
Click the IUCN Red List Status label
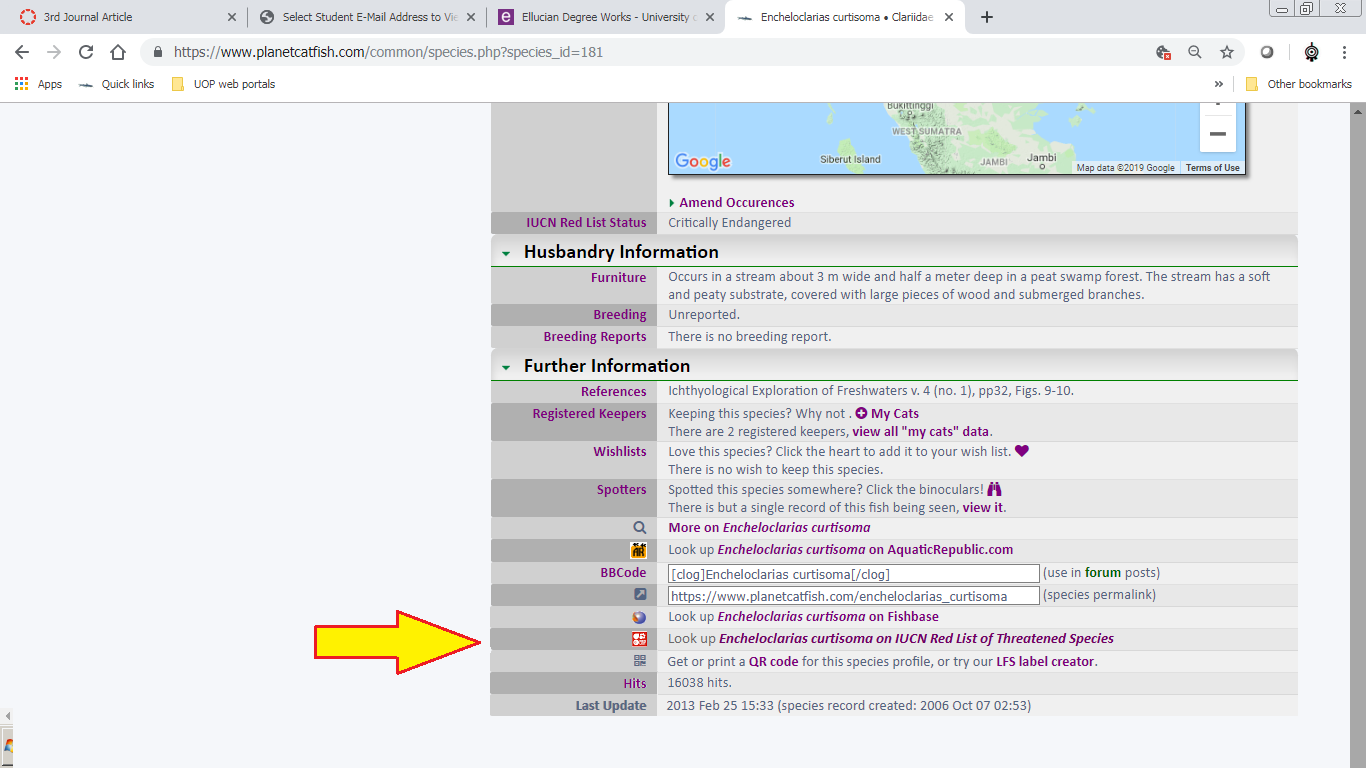click(x=586, y=223)
